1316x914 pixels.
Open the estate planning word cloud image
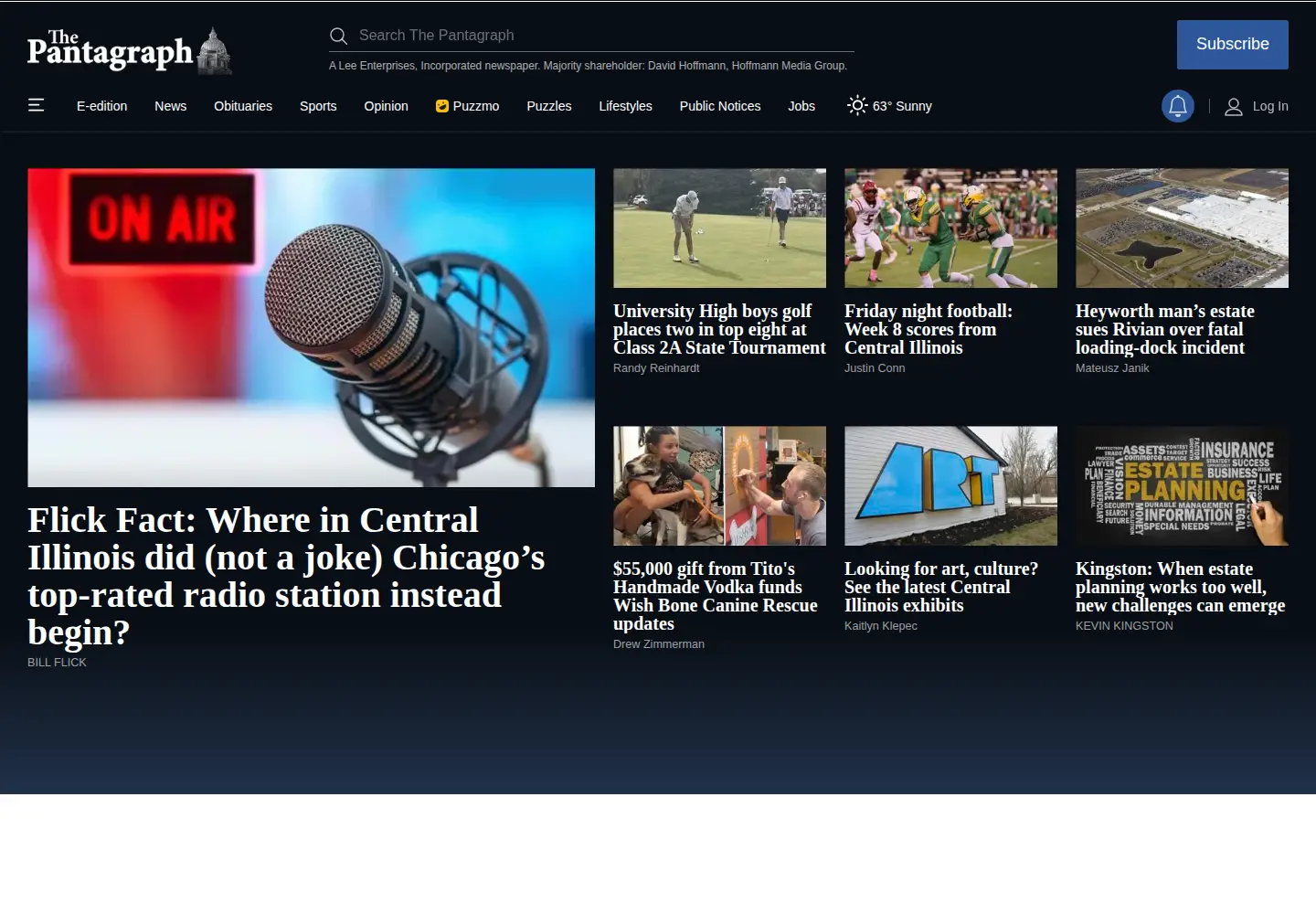click(1182, 485)
